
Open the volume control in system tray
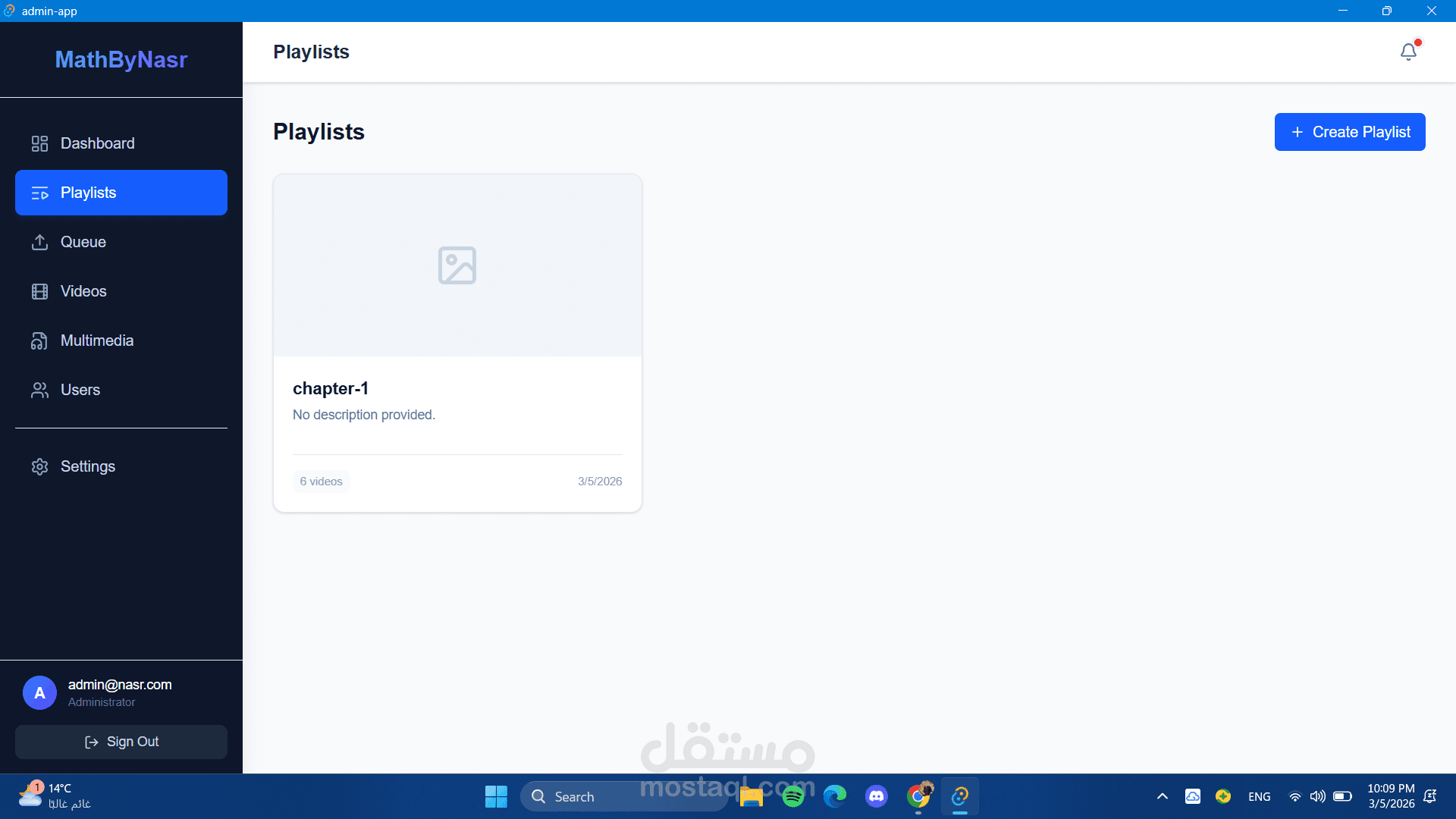tap(1318, 796)
